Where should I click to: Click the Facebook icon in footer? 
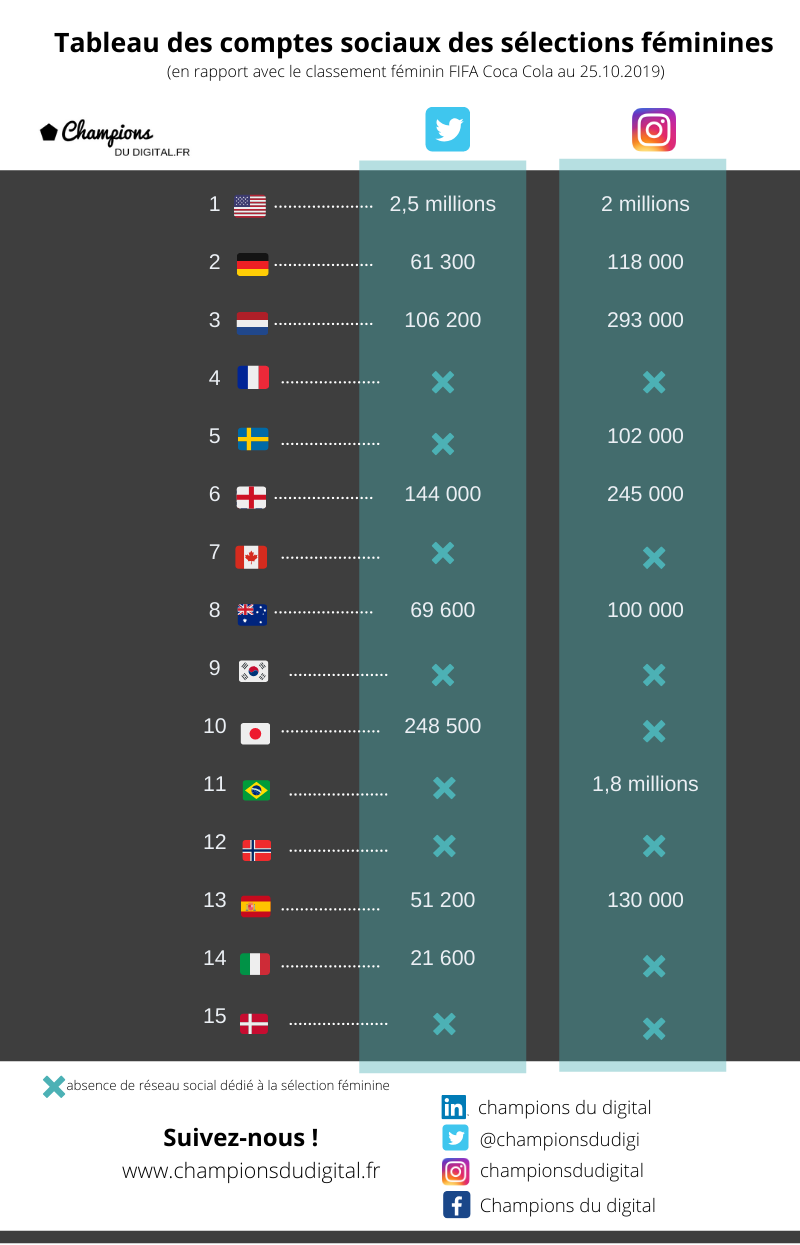coord(456,1205)
